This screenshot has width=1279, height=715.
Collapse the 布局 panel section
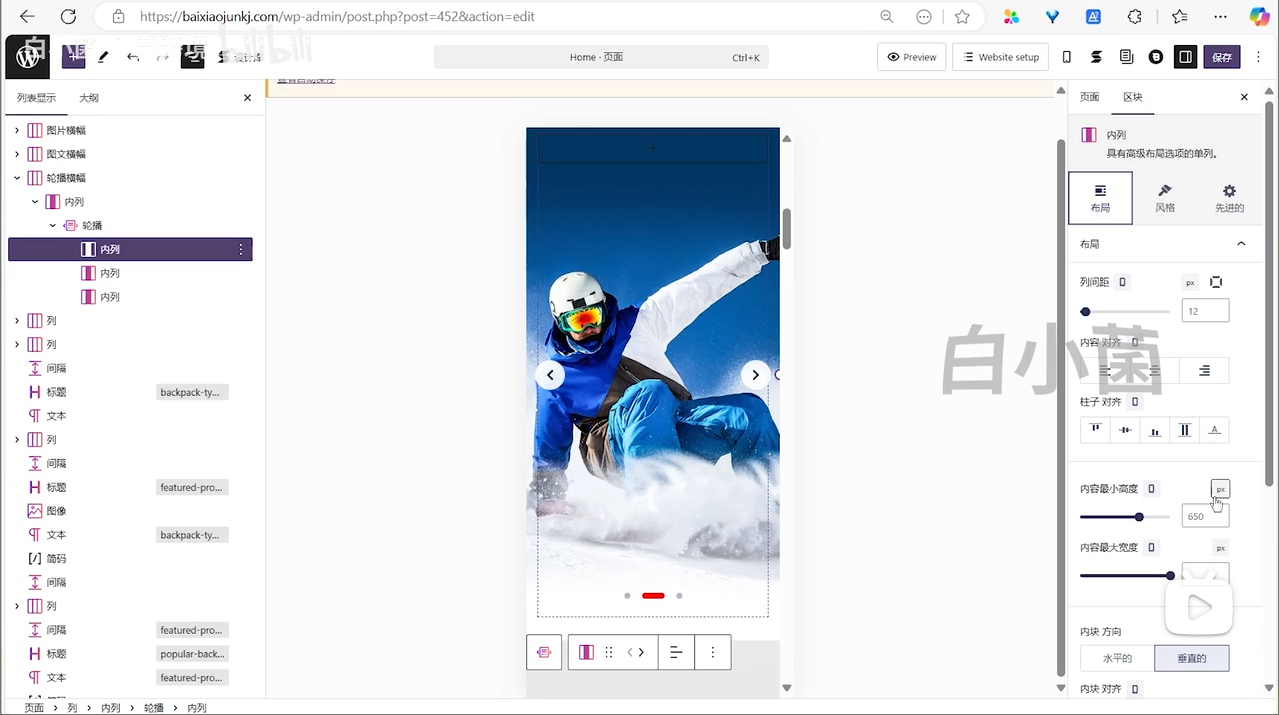click(x=1241, y=244)
